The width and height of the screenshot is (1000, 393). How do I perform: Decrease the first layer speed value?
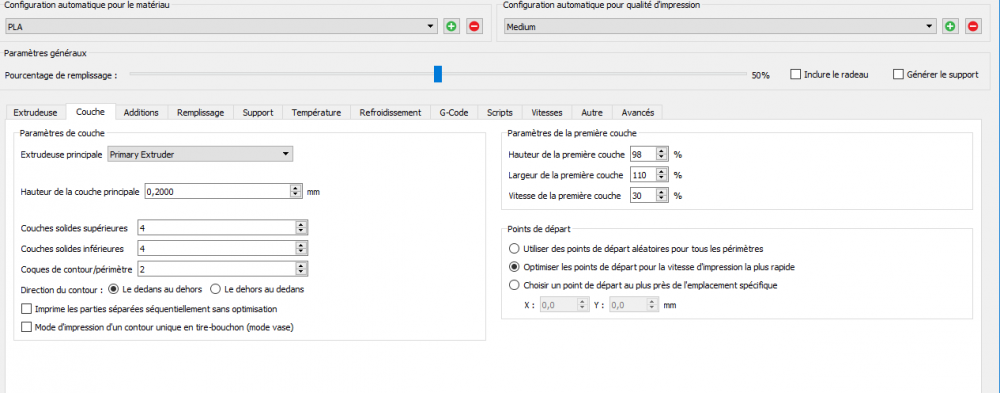tap(662, 199)
